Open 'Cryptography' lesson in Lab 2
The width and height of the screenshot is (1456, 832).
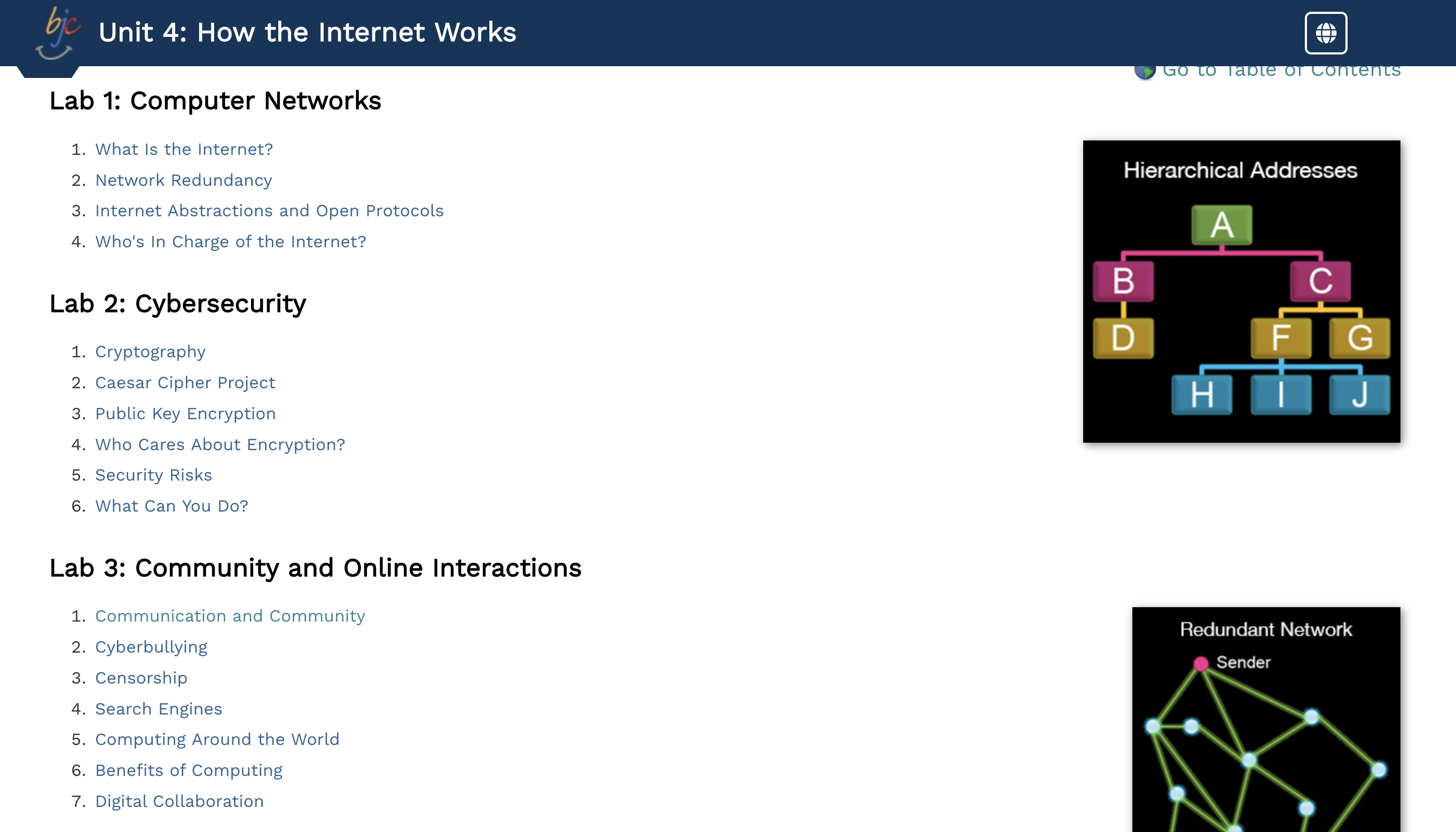[150, 351]
